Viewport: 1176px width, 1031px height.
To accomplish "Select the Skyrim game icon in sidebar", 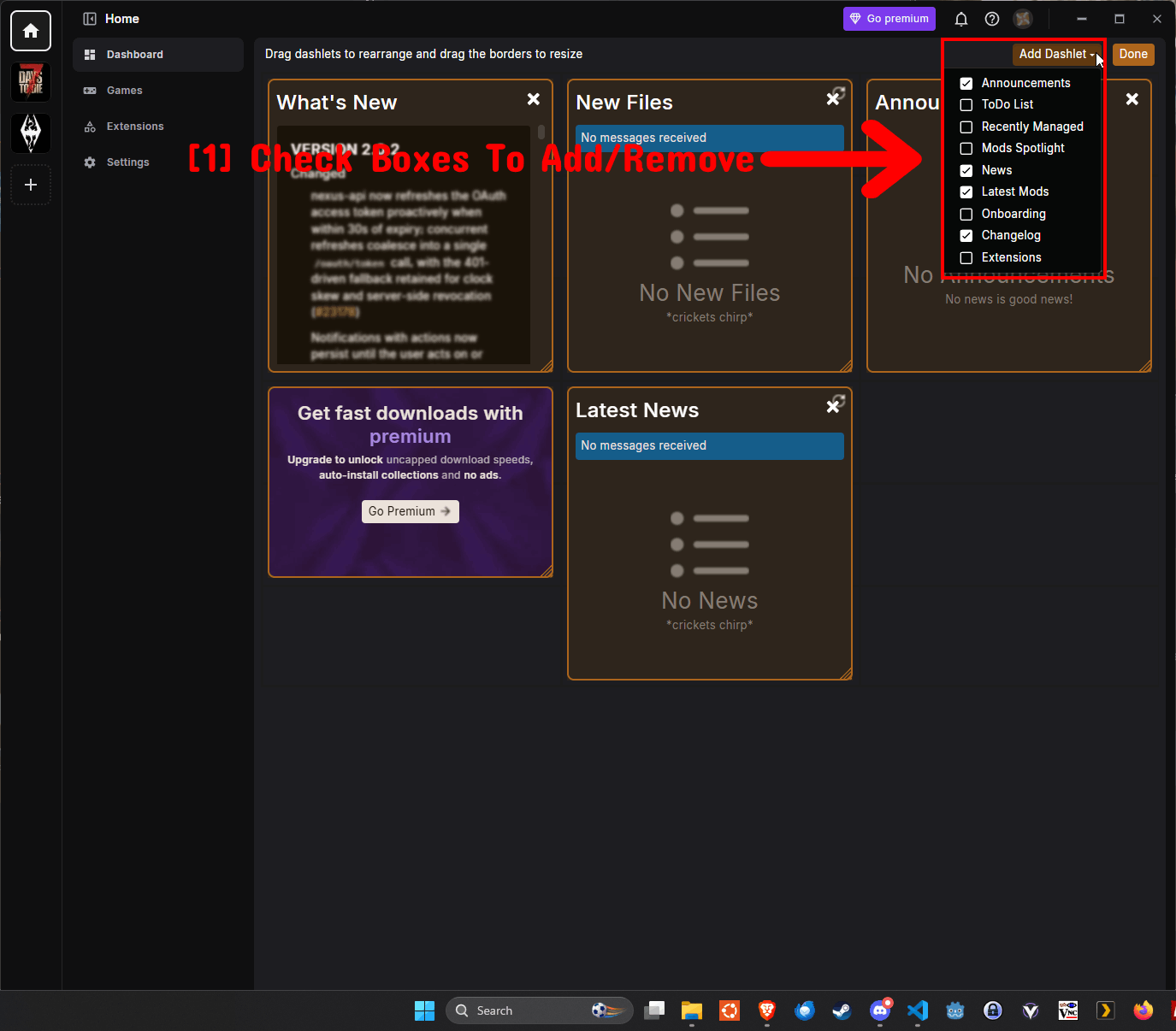I will click(x=31, y=133).
